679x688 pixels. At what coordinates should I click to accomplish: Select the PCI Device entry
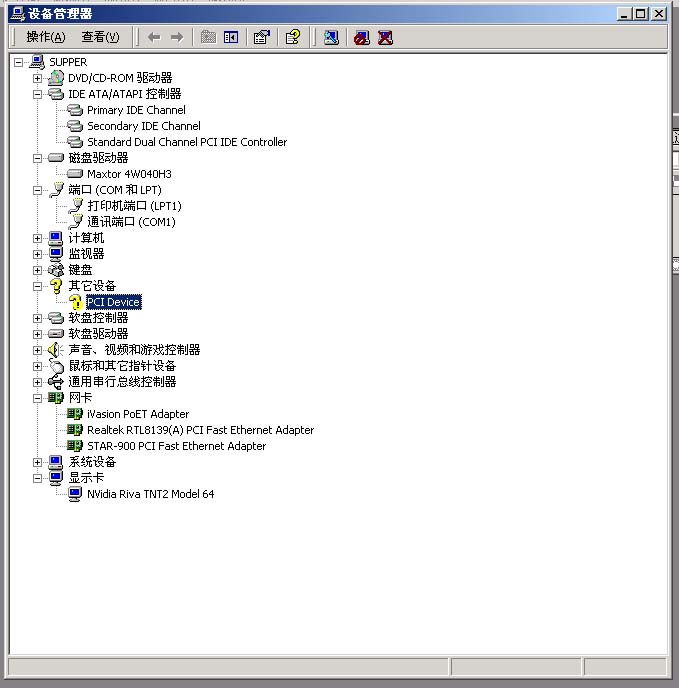[114, 302]
